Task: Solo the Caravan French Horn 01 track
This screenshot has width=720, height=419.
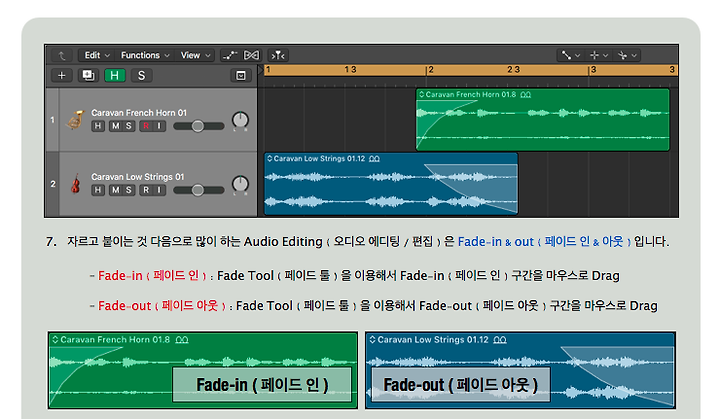Action: pyautogui.click(x=129, y=126)
